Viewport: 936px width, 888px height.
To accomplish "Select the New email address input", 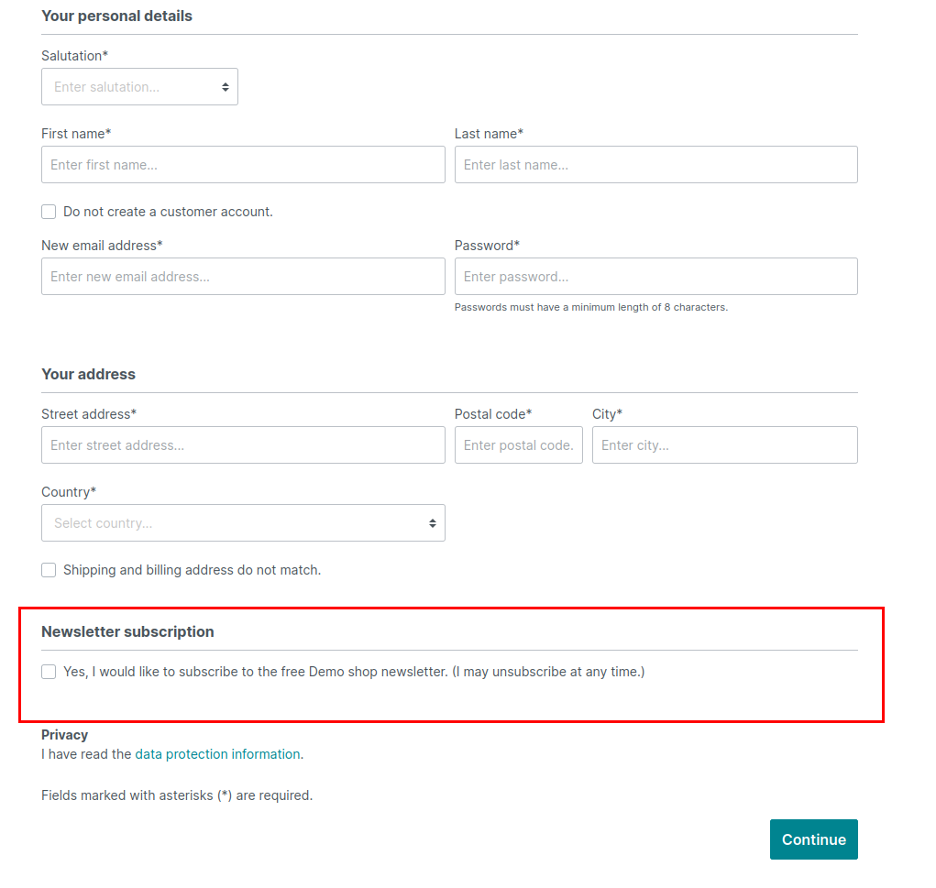I will click(x=243, y=277).
